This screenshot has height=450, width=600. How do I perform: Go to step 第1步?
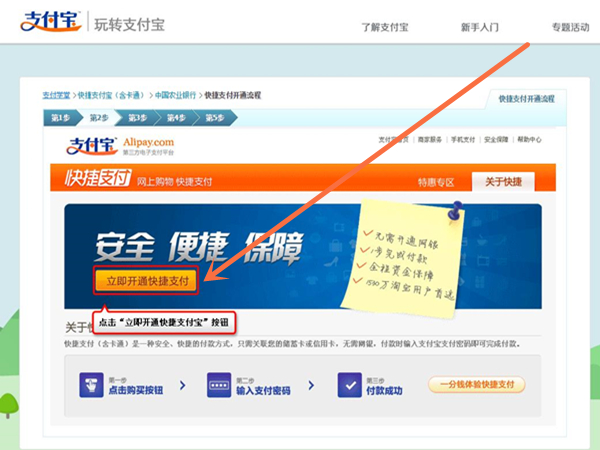61,118
